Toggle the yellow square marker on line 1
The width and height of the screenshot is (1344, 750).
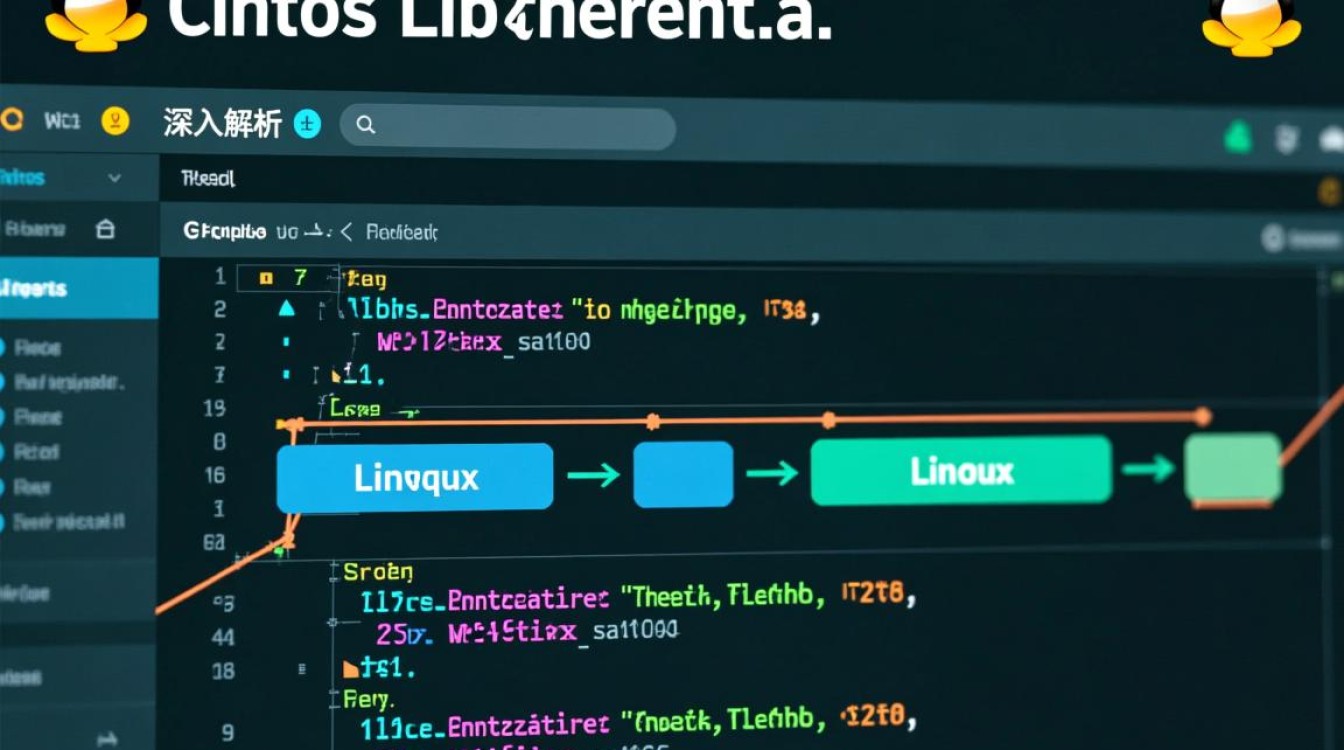(266, 279)
